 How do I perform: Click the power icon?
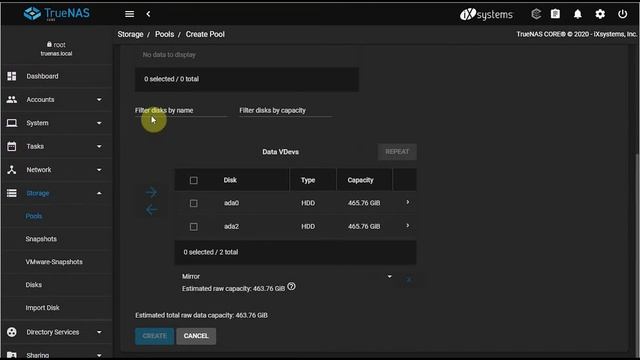622,14
